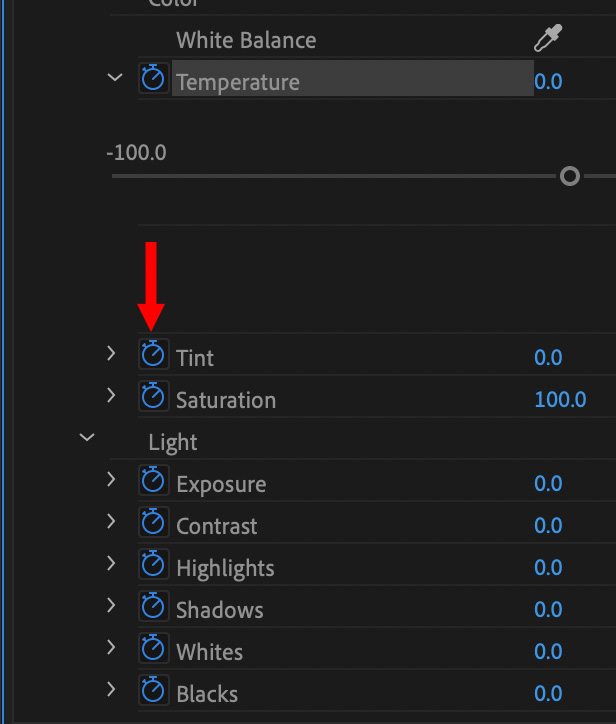The width and height of the screenshot is (616, 724).
Task: Toggle the Temperature stopwatch animation icon
Action: click(153, 79)
